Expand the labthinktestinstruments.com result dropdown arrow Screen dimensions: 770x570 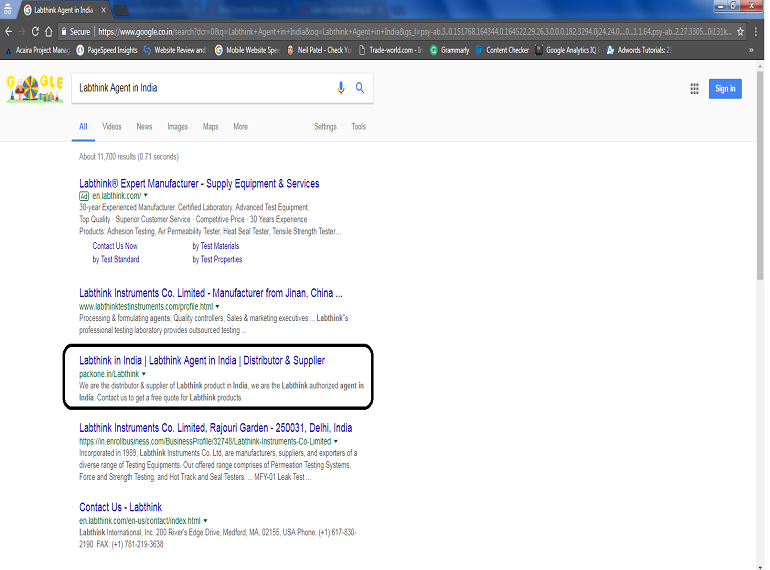218,306
